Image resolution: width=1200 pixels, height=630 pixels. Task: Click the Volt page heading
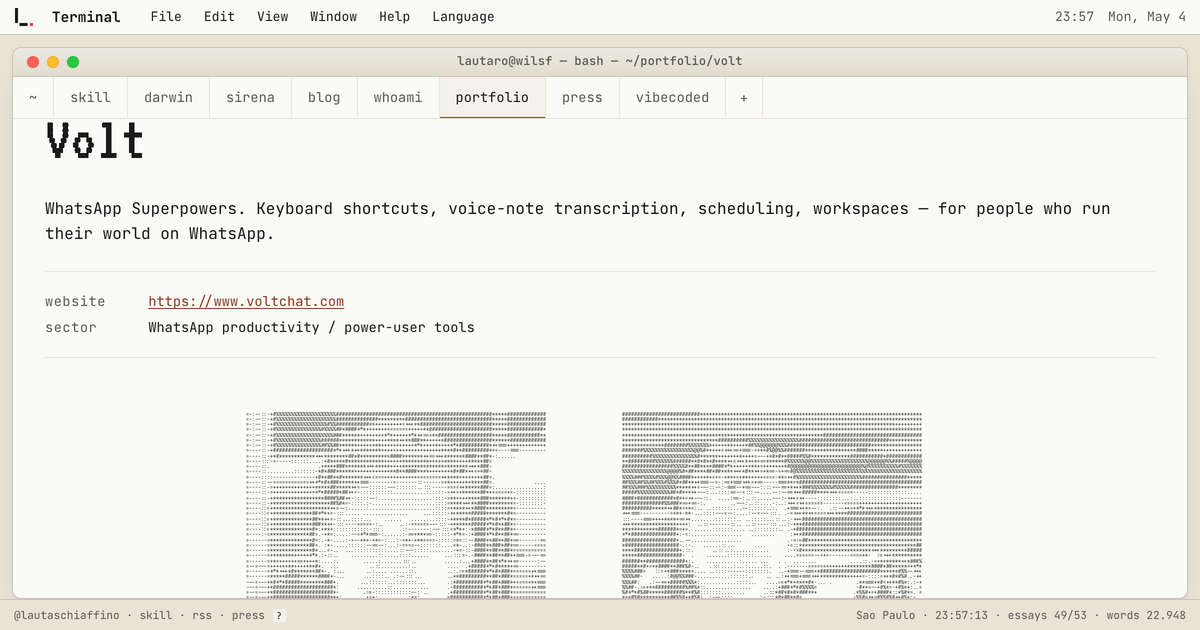95,141
